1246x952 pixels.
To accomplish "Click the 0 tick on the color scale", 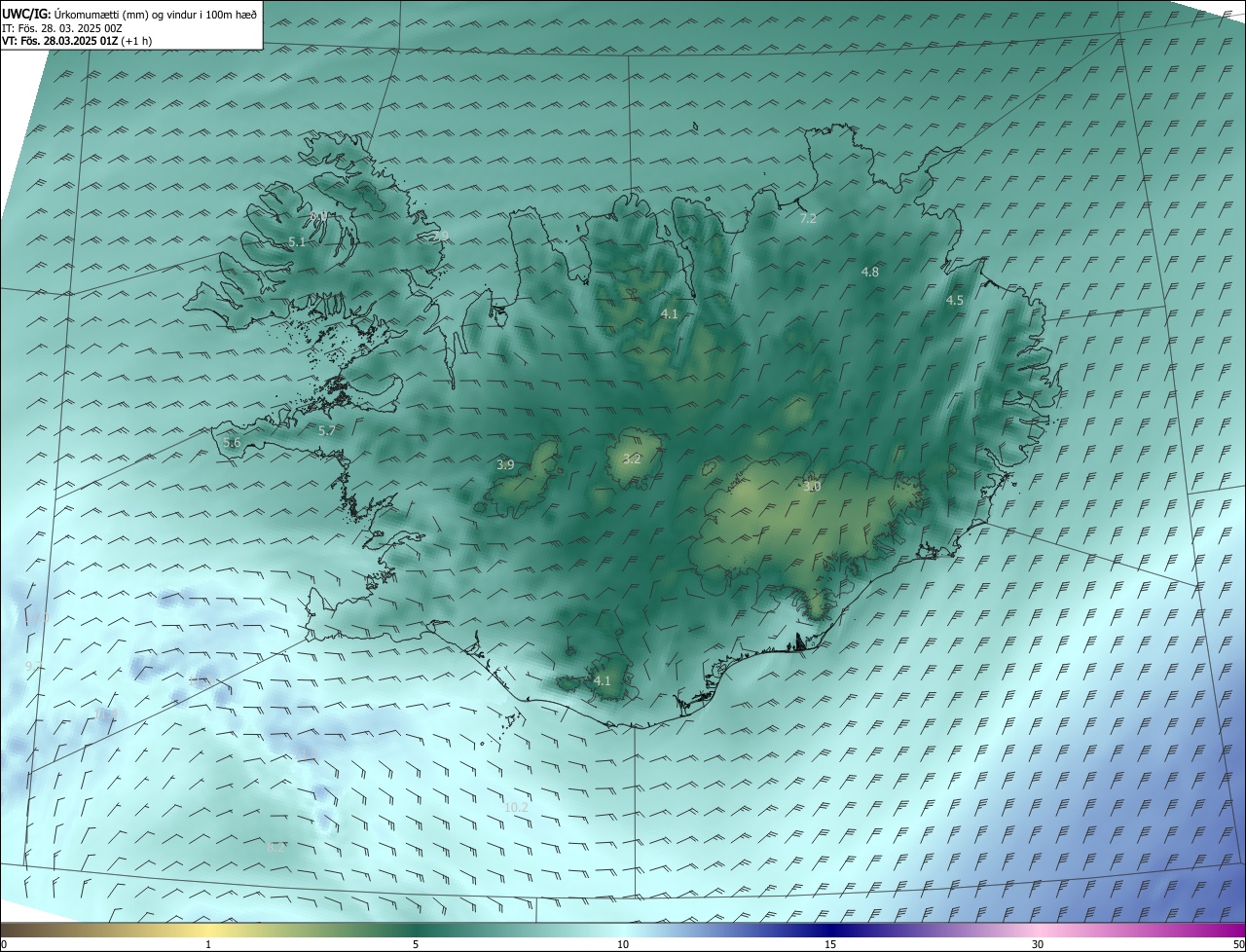I will click(x=3, y=944).
